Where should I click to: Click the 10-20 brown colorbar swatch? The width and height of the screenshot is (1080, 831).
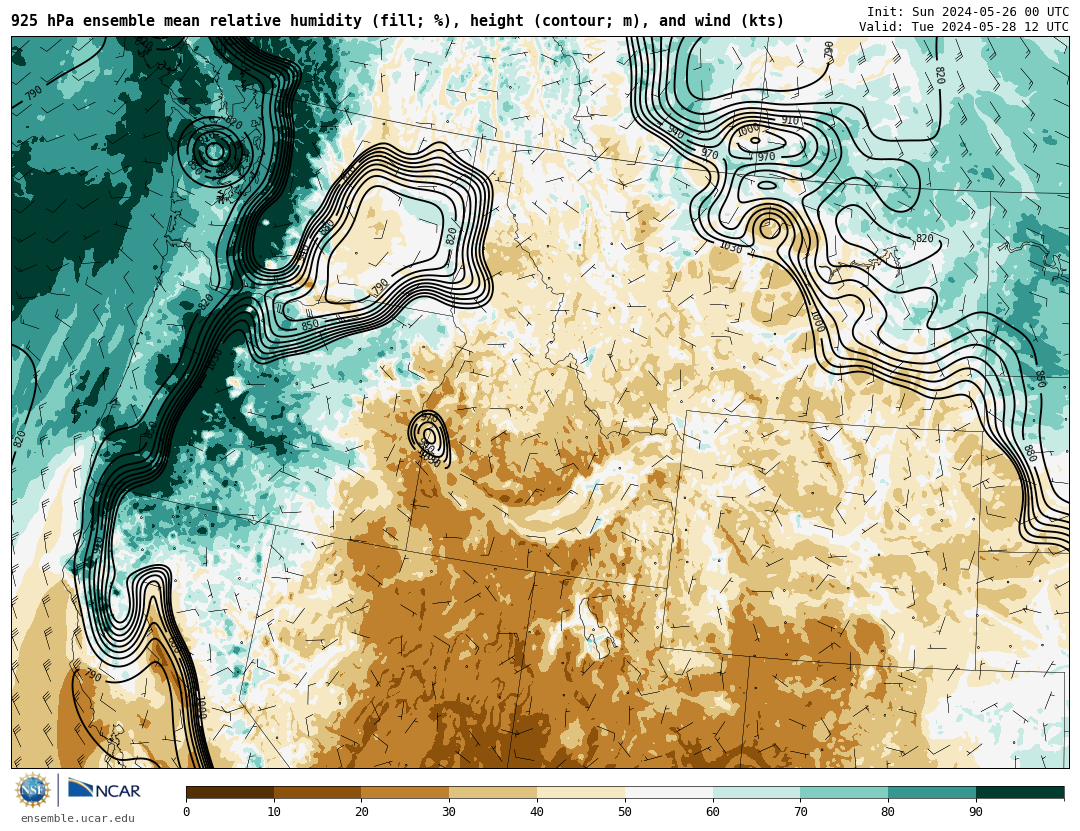click(318, 792)
